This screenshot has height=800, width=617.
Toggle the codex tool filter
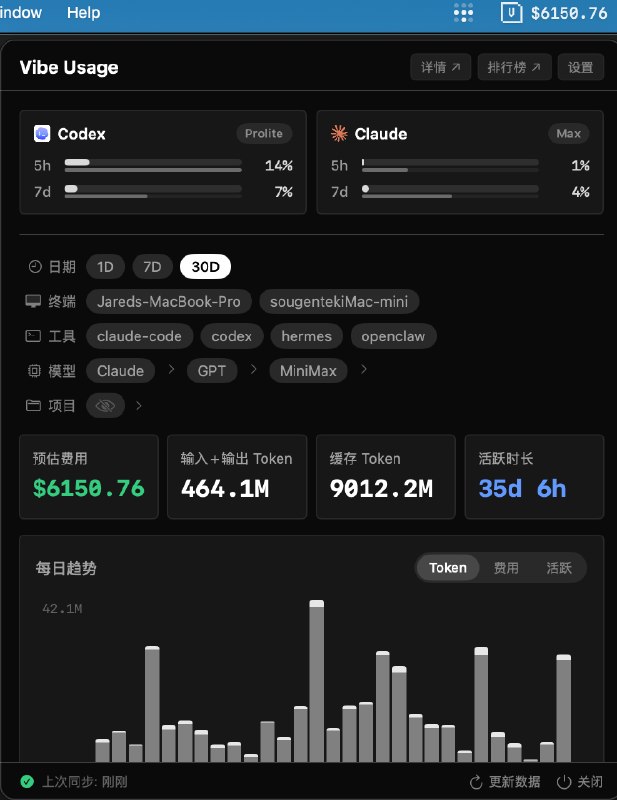coord(232,336)
